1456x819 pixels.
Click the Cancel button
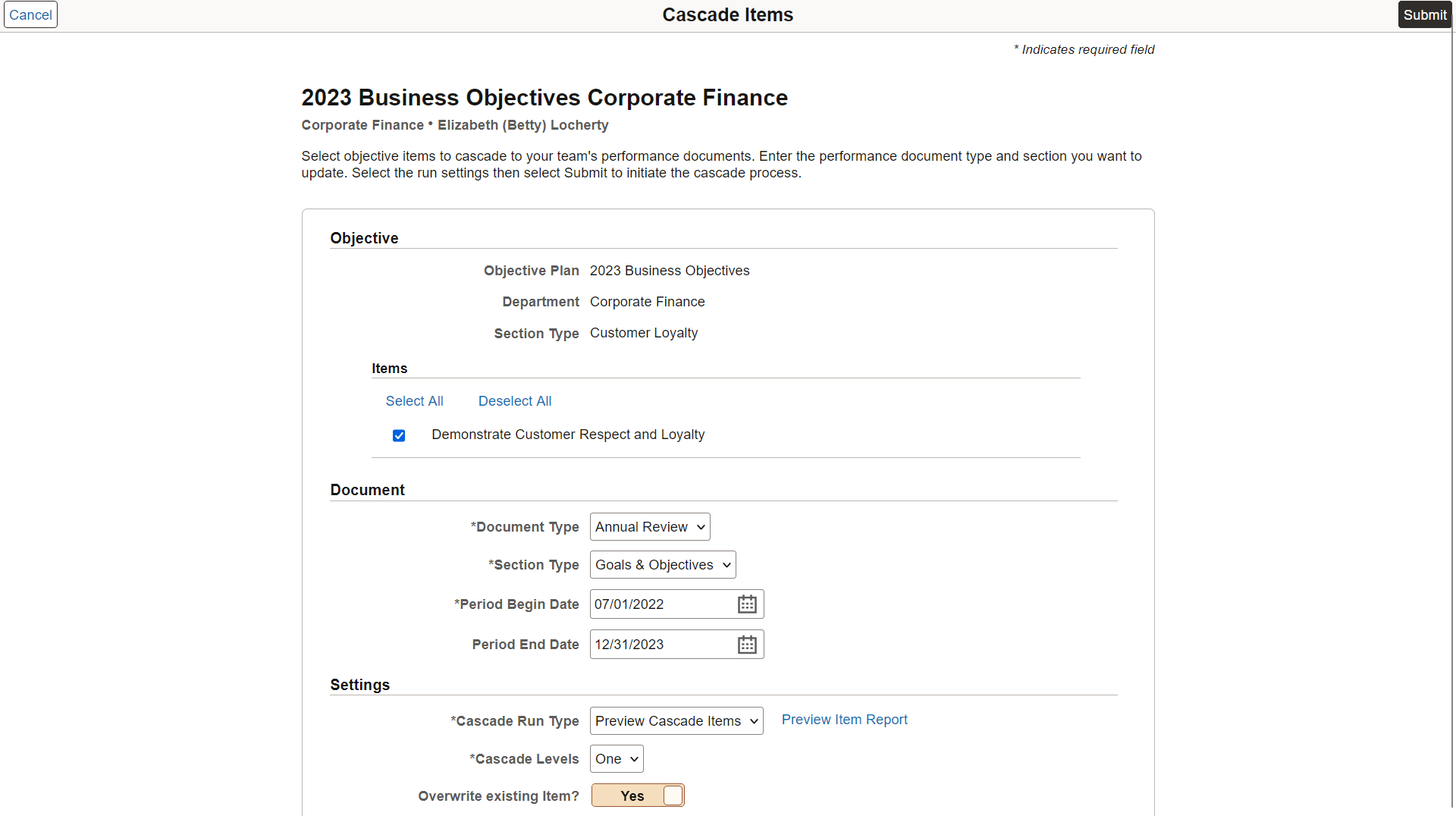coord(30,14)
